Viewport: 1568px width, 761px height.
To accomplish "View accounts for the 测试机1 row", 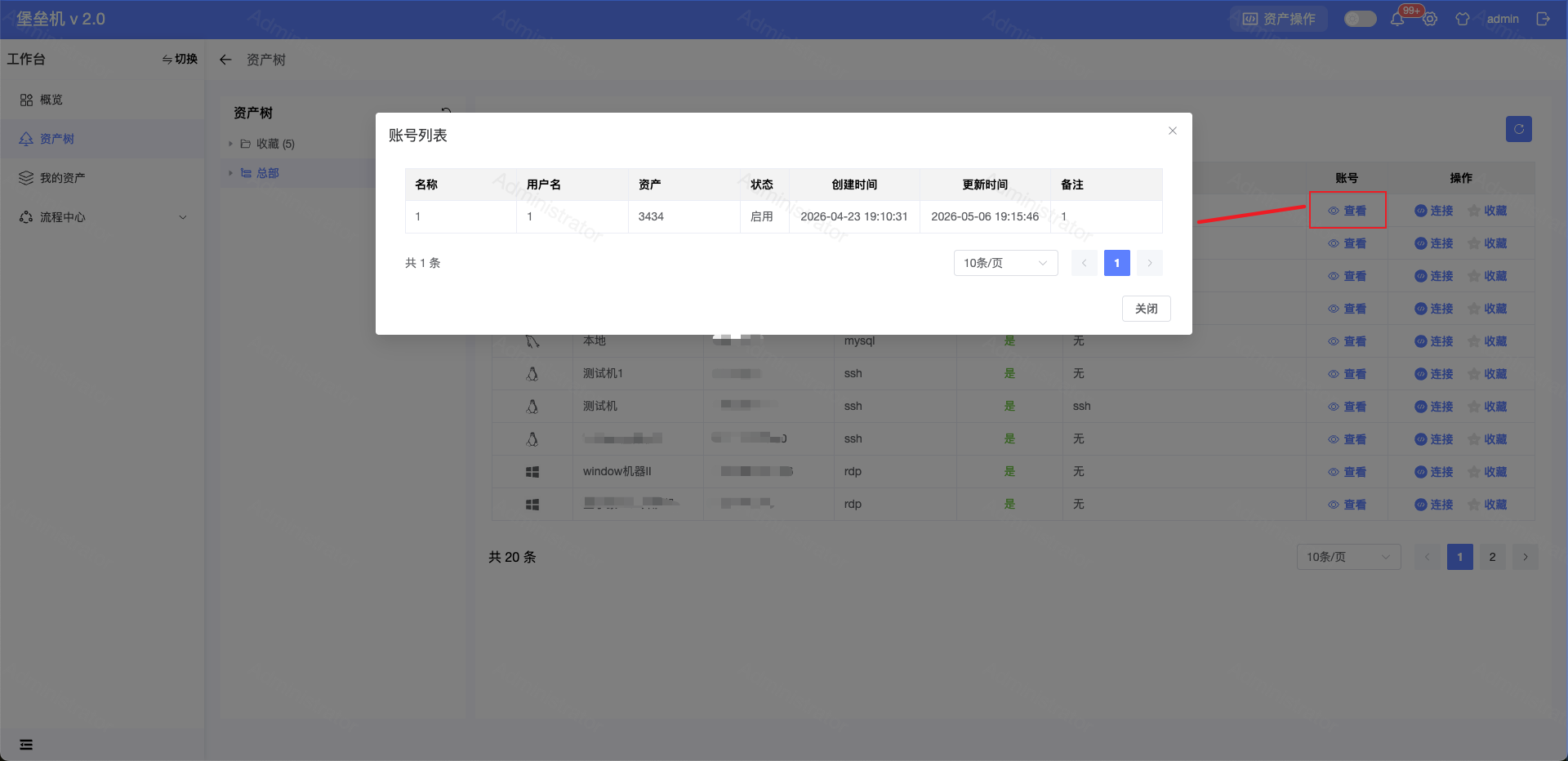I will [x=1347, y=374].
